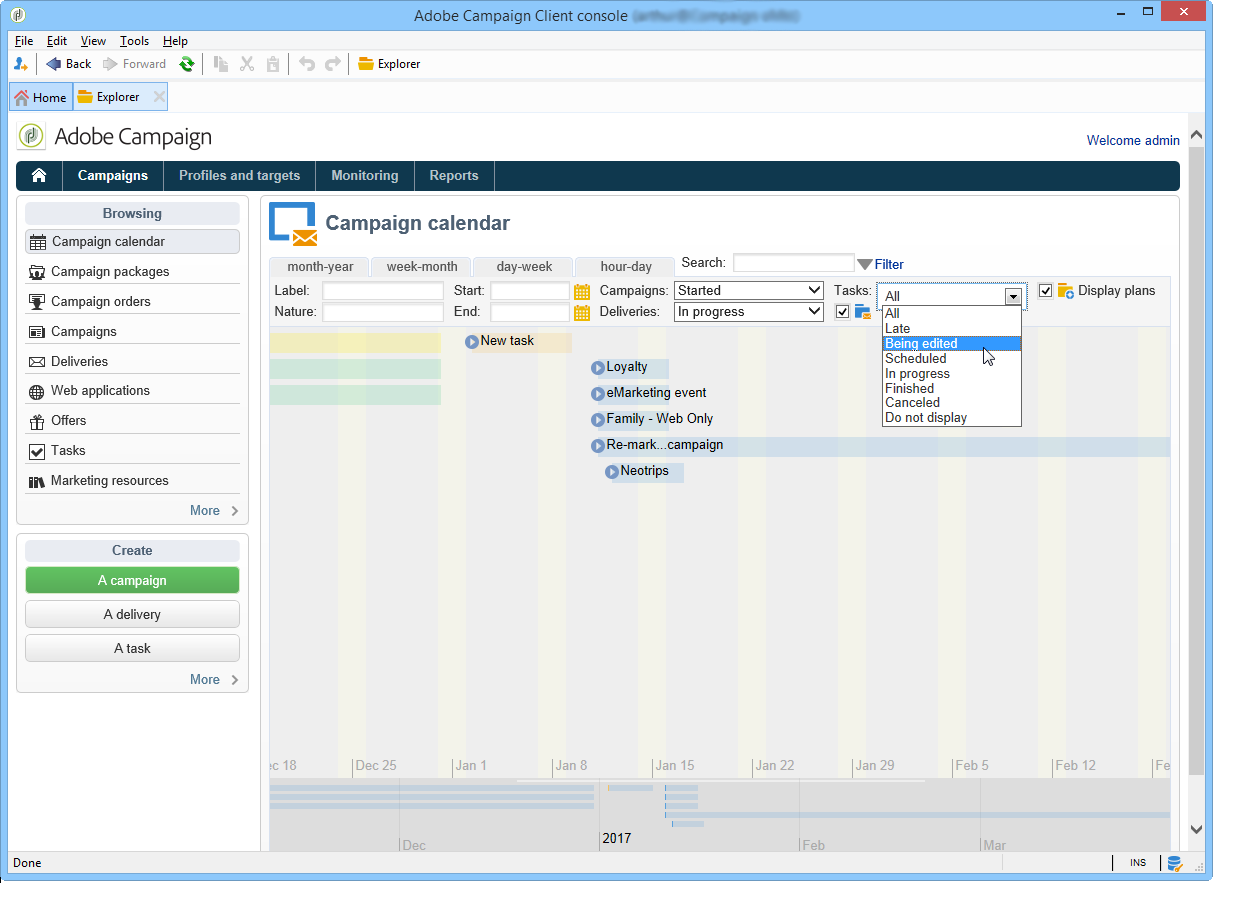1238x913 pixels.
Task: Click the Family - Web Only arrow icon
Action: pyautogui.click(x=598, y=420)
